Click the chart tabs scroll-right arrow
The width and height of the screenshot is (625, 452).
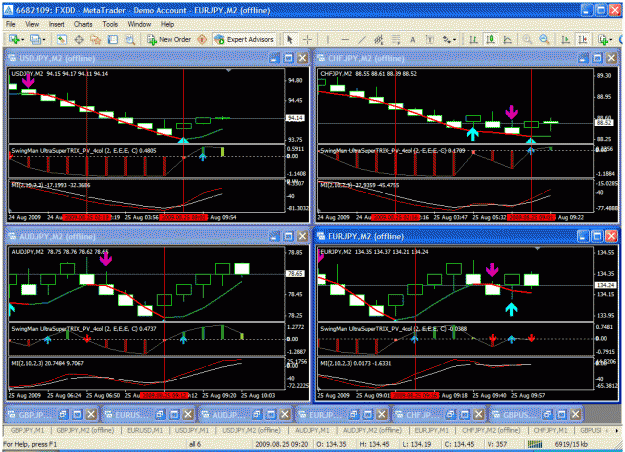coord(617,430)
